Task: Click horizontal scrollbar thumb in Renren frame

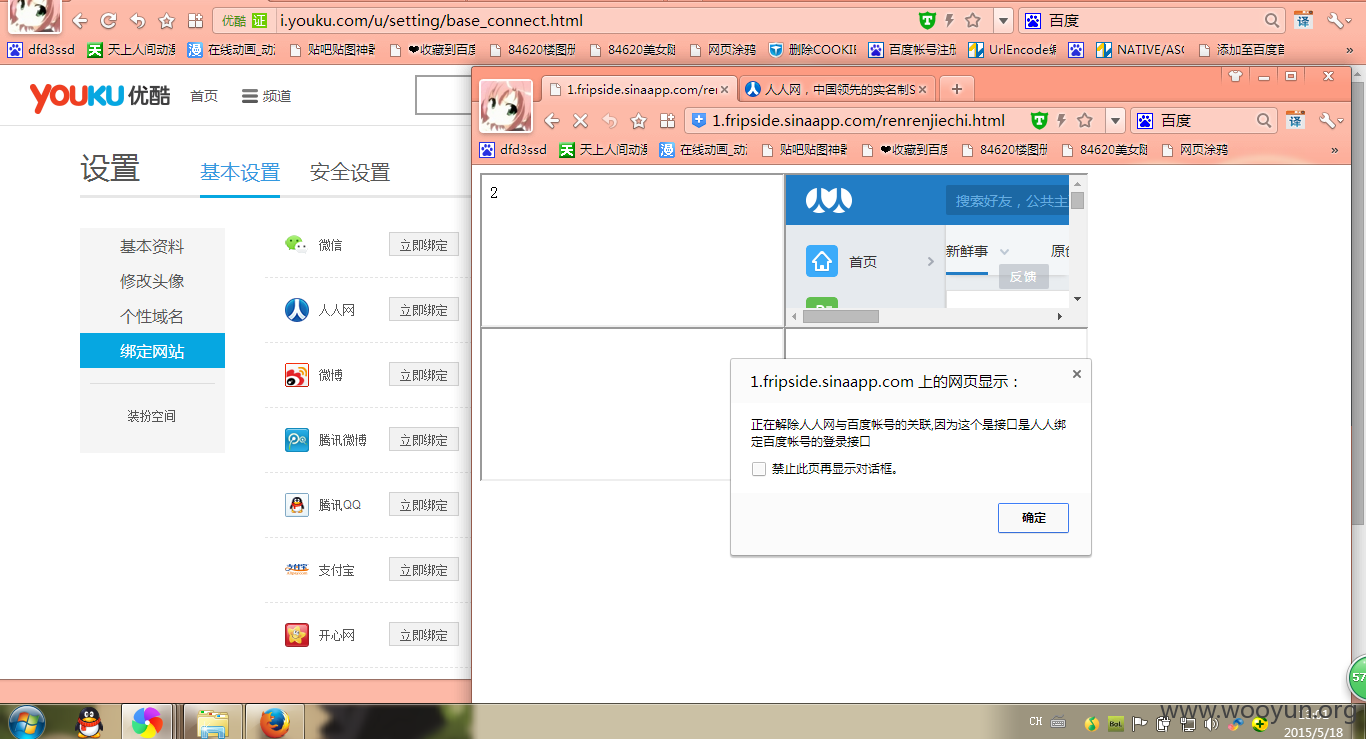Action: pyautogui.click(x=841, y=316)
